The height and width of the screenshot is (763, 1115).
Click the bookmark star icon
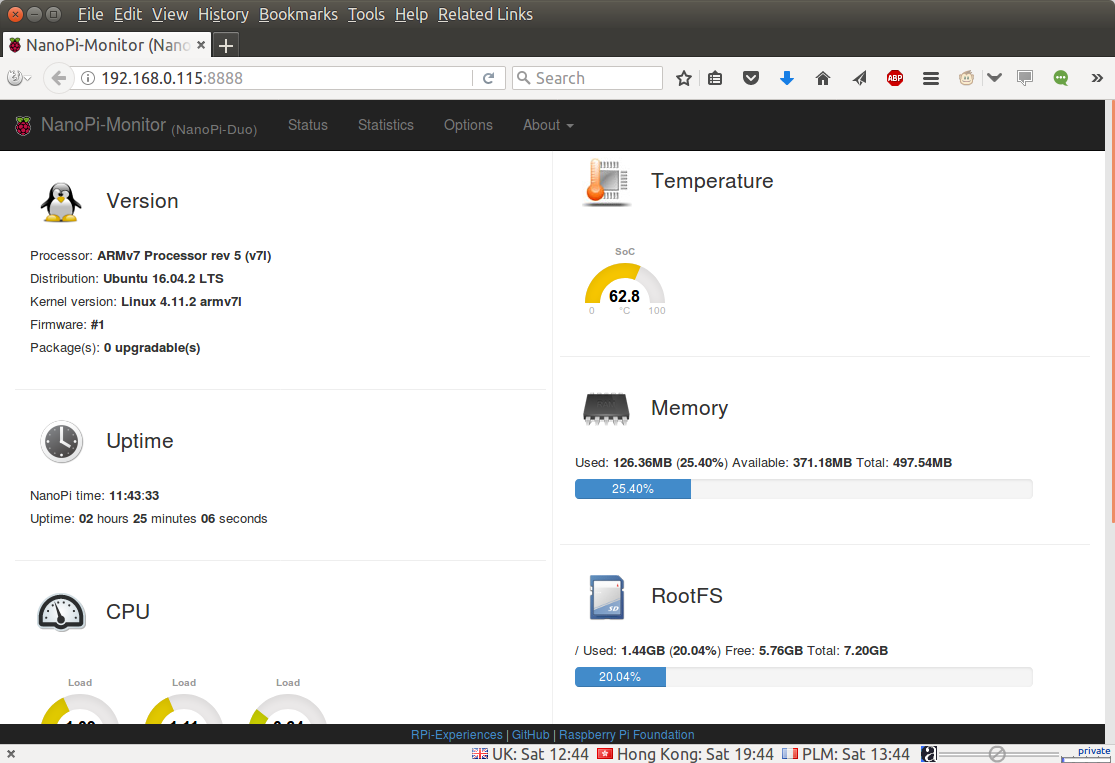[683, 78]
